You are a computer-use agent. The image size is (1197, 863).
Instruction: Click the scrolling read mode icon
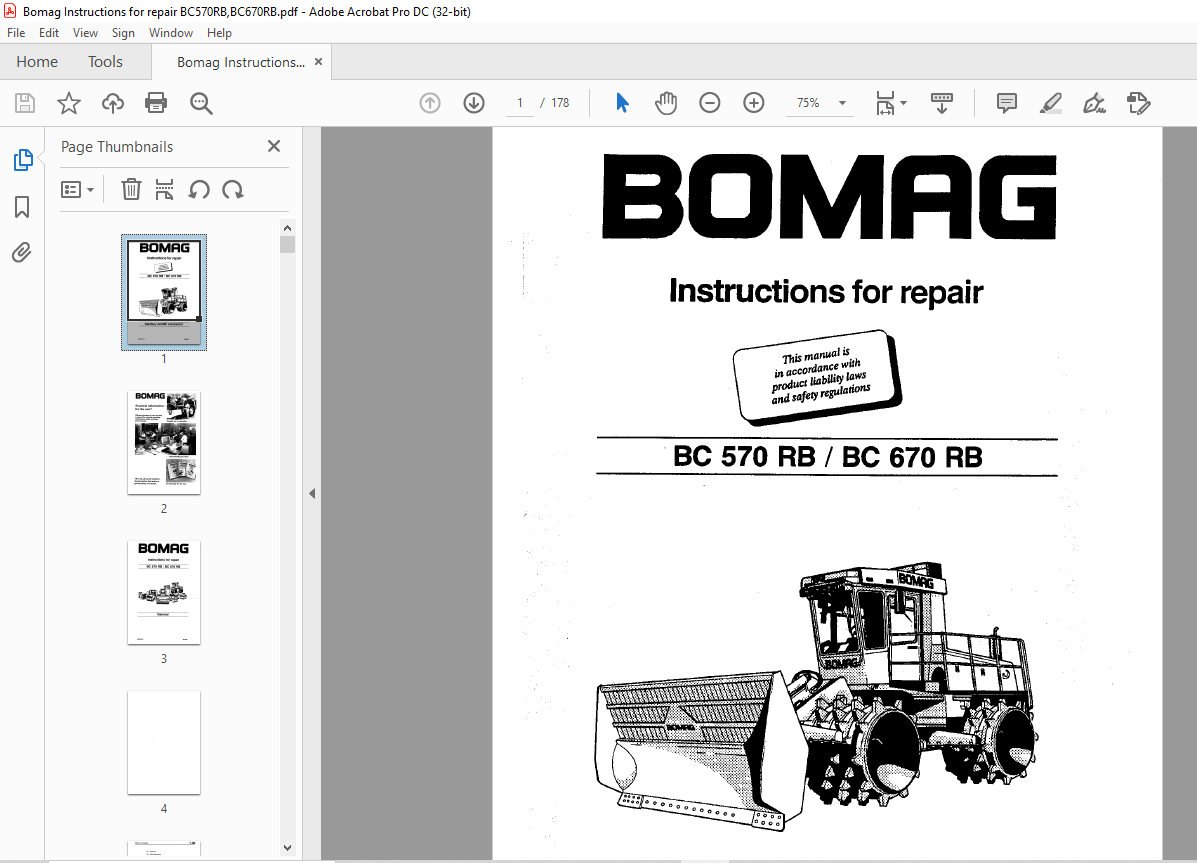(x=942, y=103)
